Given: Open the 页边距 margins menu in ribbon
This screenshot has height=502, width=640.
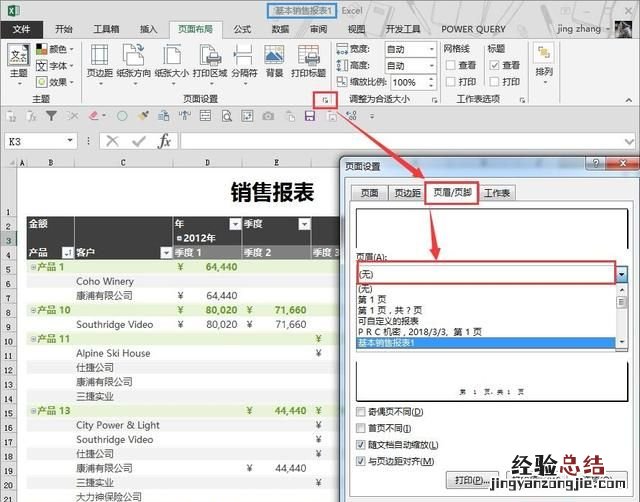Looking at the screenshot, I should (99, 60).
